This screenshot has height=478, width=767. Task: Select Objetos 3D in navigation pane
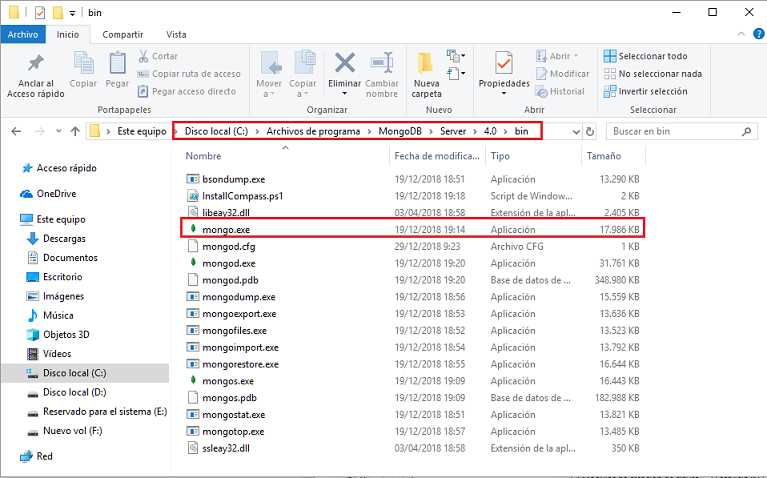[66, 335]
